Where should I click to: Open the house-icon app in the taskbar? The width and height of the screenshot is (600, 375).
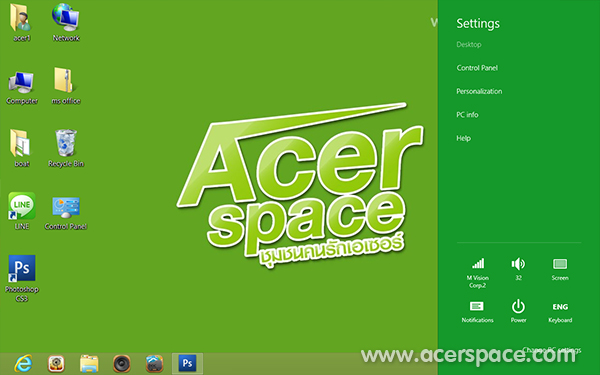(x=155, y=364)
